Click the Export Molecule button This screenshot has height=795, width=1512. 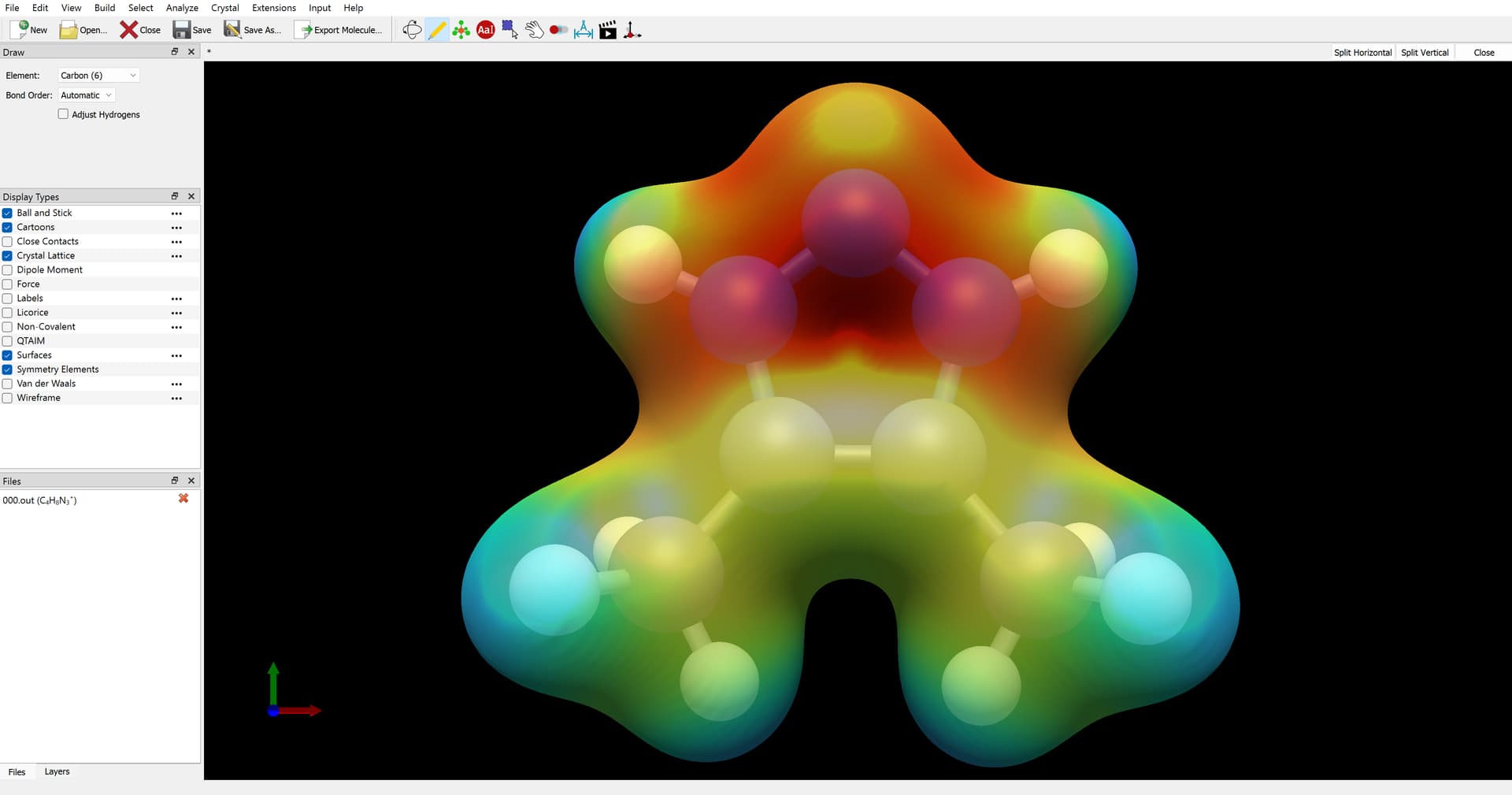tap(339, 30)
